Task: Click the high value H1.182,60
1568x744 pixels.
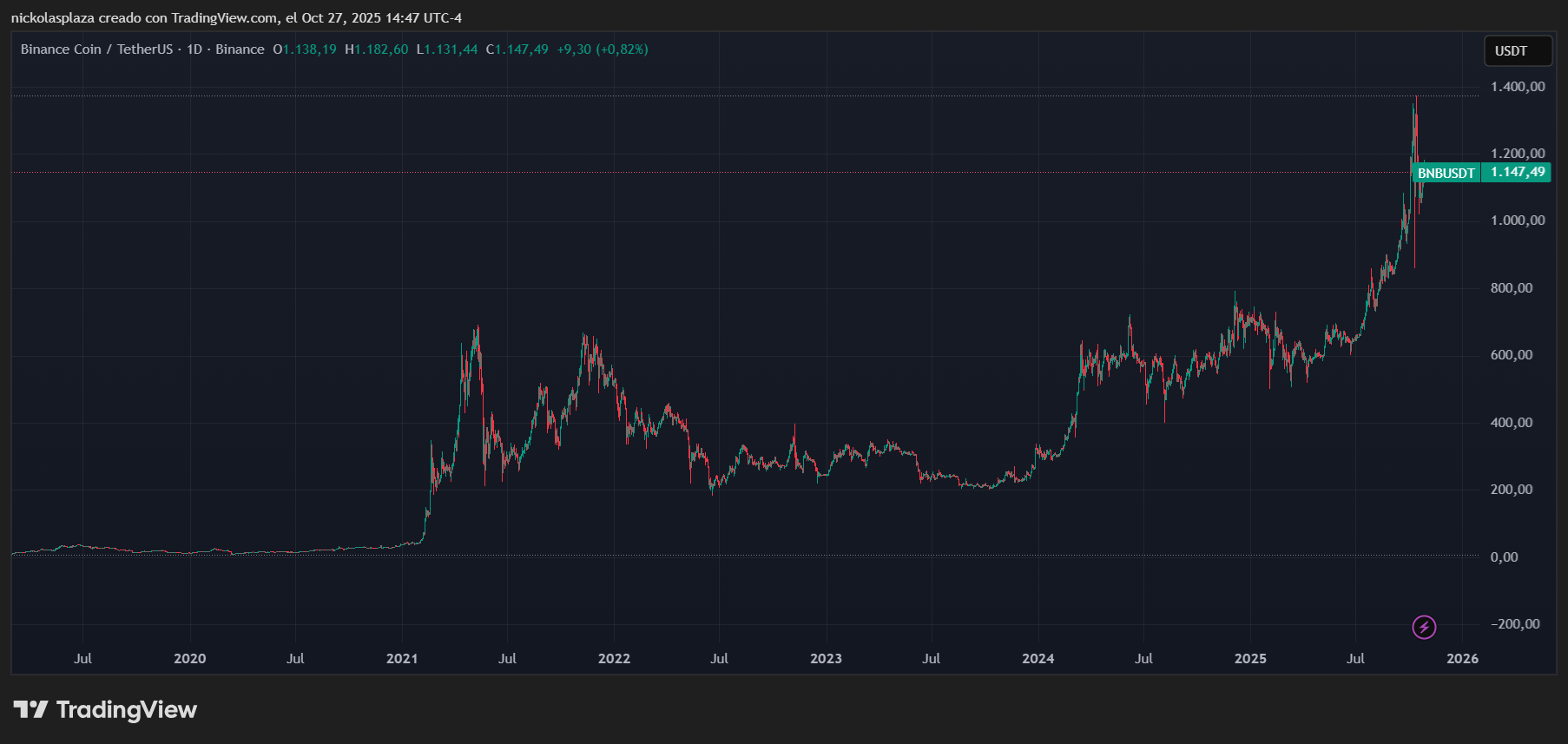Action: (376, 49)
